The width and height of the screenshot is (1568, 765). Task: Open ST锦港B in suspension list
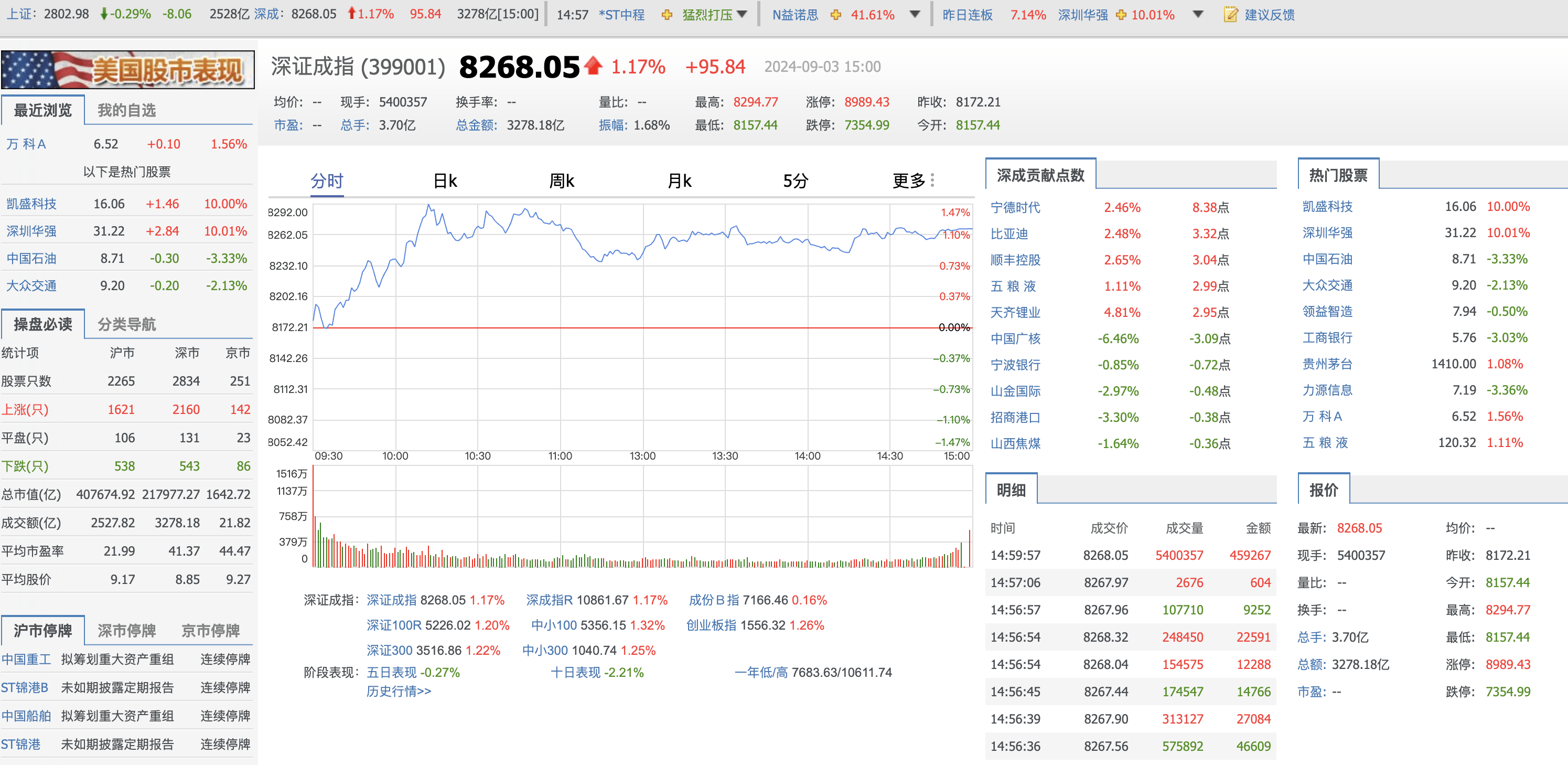click(x=24, y=688)
